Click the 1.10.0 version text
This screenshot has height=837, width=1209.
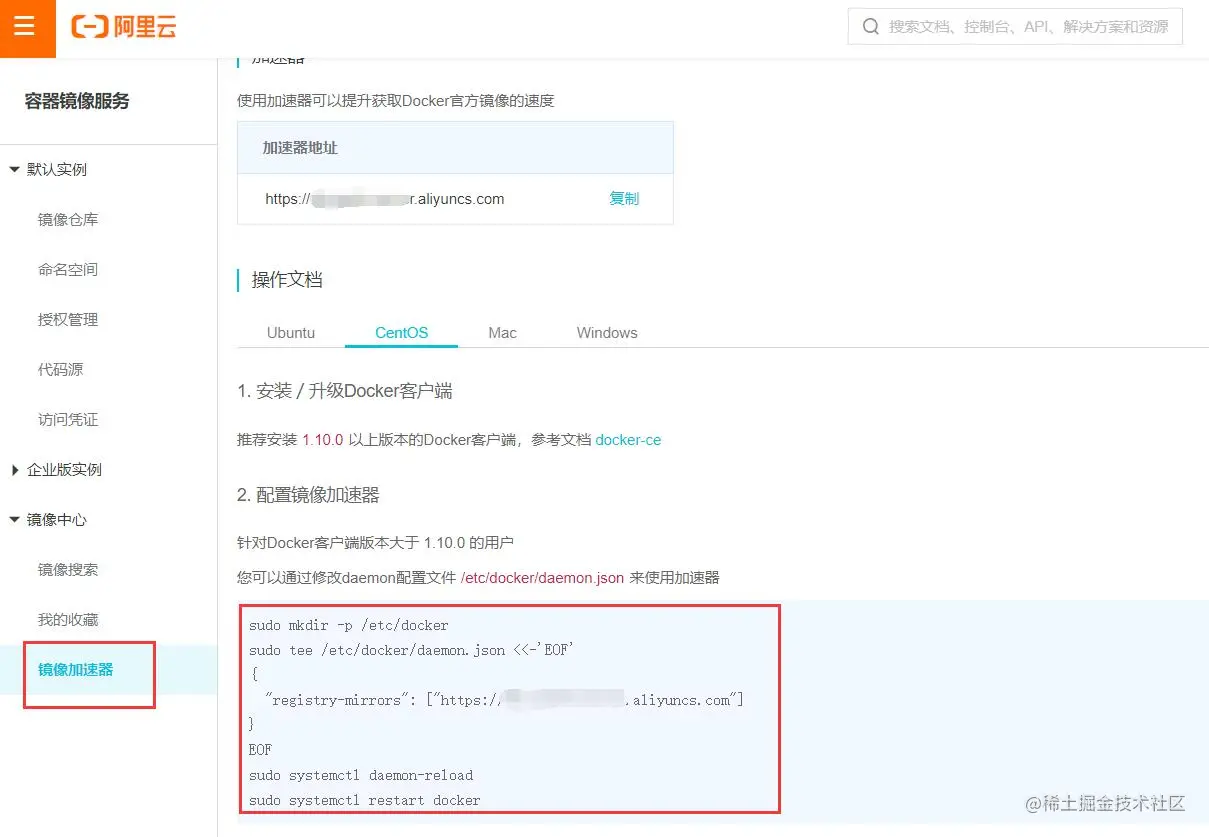(323, 440)
